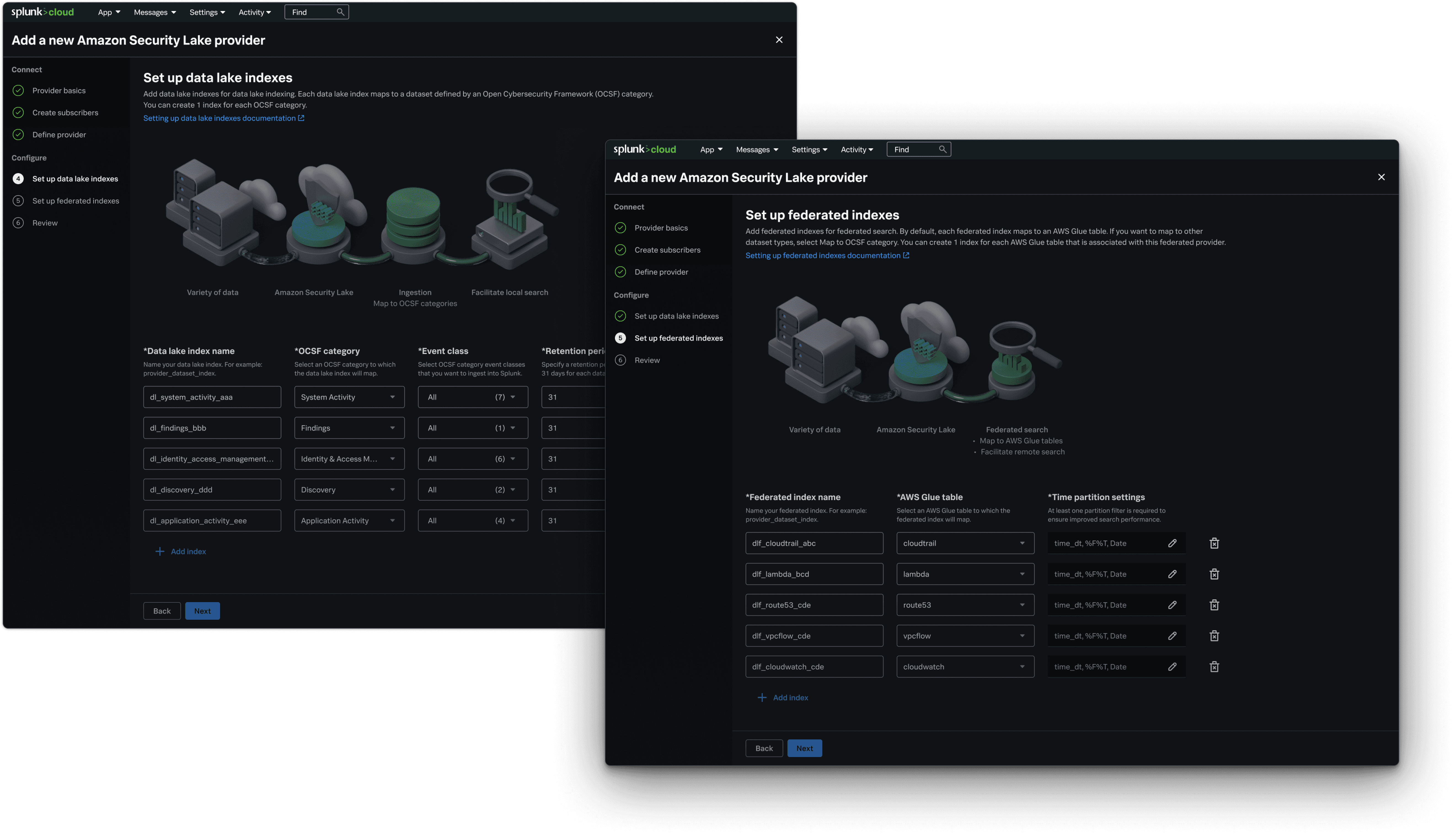This screenshot has width=1456, height=837.
Task: Edit time partition for dlf_lambda_bcd
Action: (x=1172, y=574)
